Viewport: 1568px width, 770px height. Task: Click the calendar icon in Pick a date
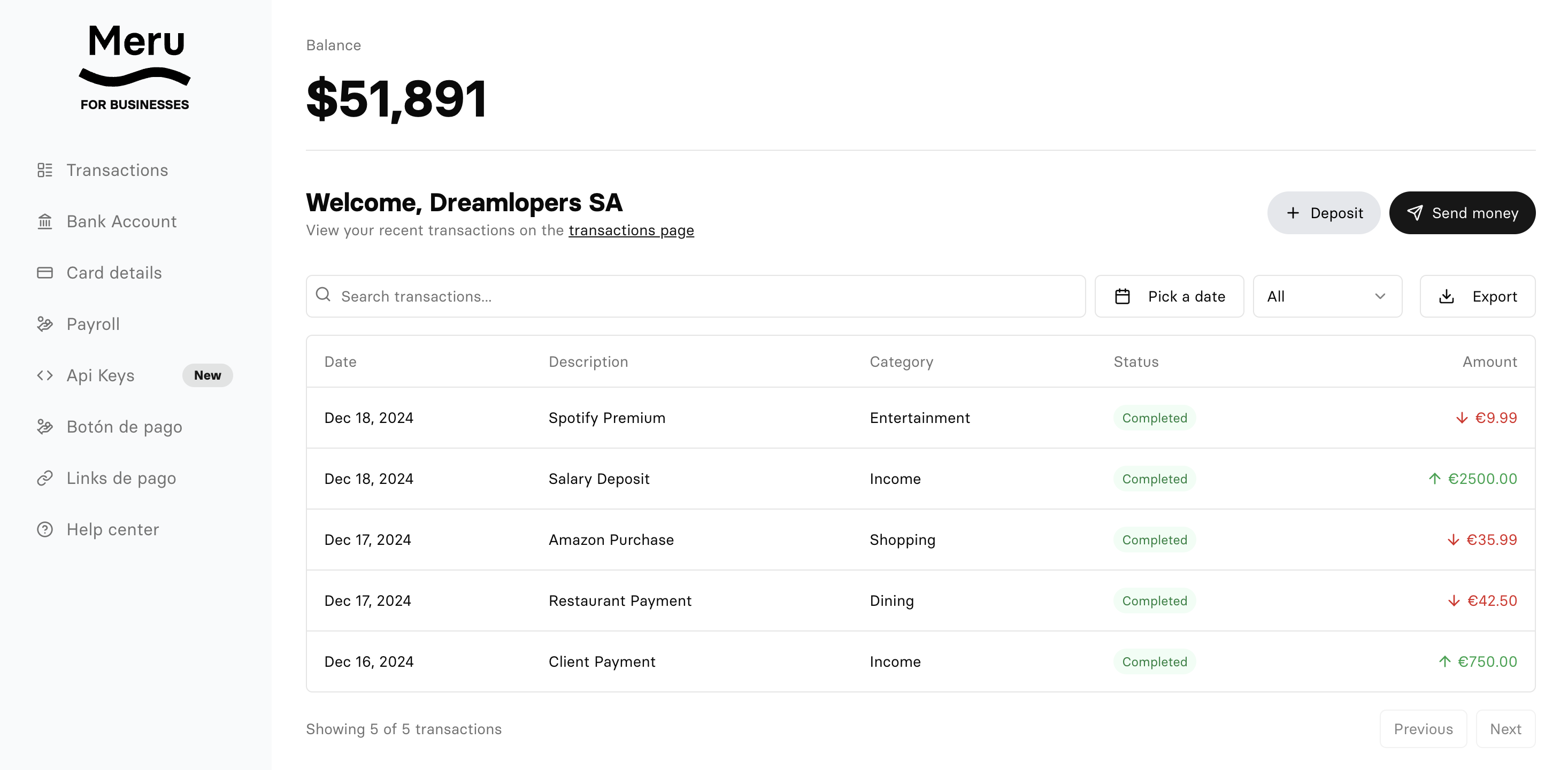click(x=1122, y=296)
